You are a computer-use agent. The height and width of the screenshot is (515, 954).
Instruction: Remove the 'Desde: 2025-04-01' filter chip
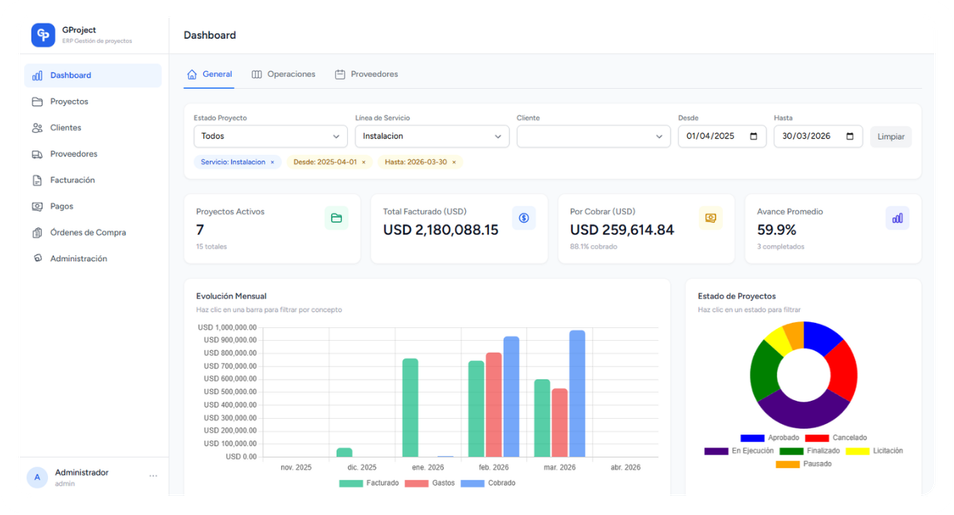tap(363, 162)
